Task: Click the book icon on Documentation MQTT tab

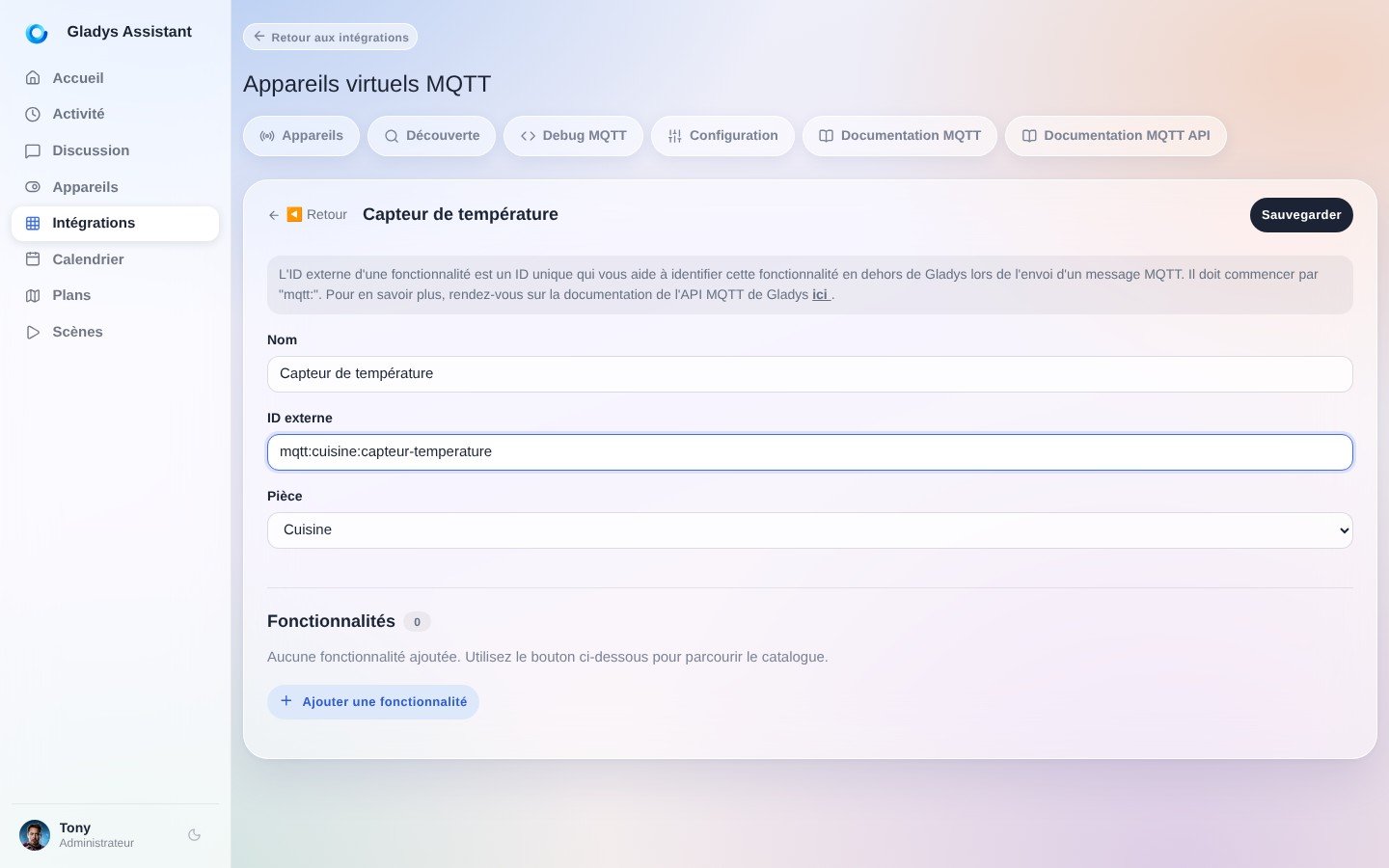Action: [827, 136]
